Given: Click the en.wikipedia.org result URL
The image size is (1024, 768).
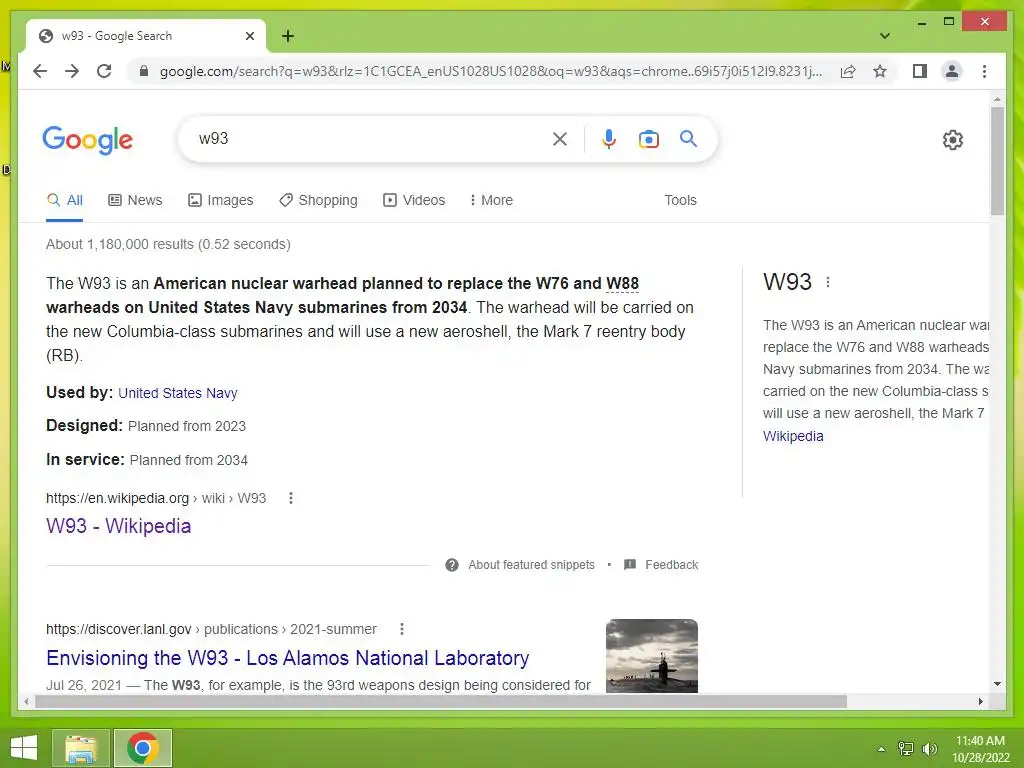Looking at the screenshot, I should (x=156, y=498).
